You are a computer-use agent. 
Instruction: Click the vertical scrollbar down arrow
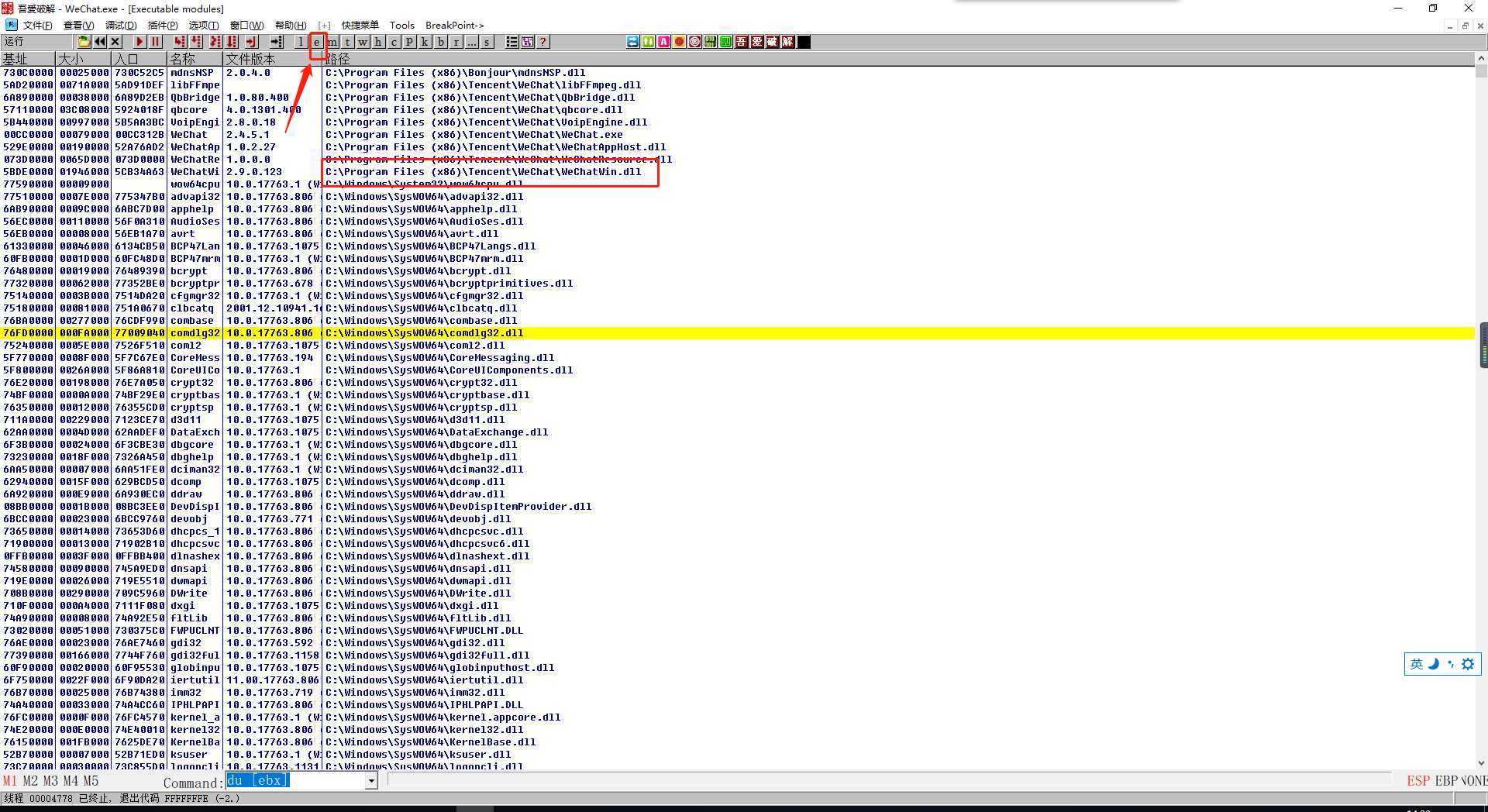(1481, 763)
